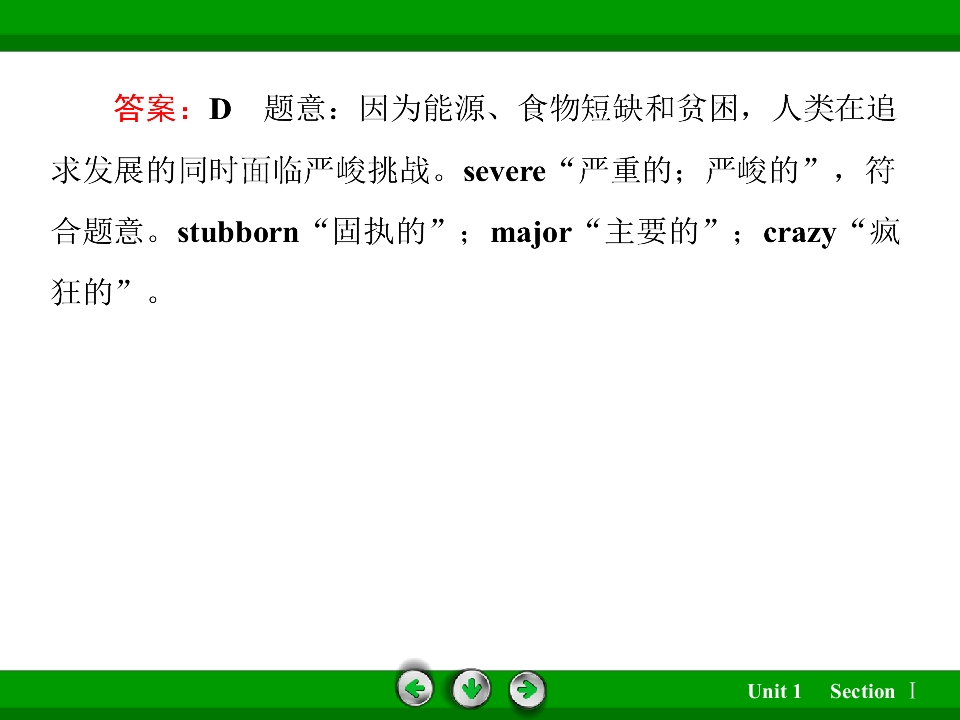Click the 'Section' footer label
This screenshot has height=720, width=960.
862,691
